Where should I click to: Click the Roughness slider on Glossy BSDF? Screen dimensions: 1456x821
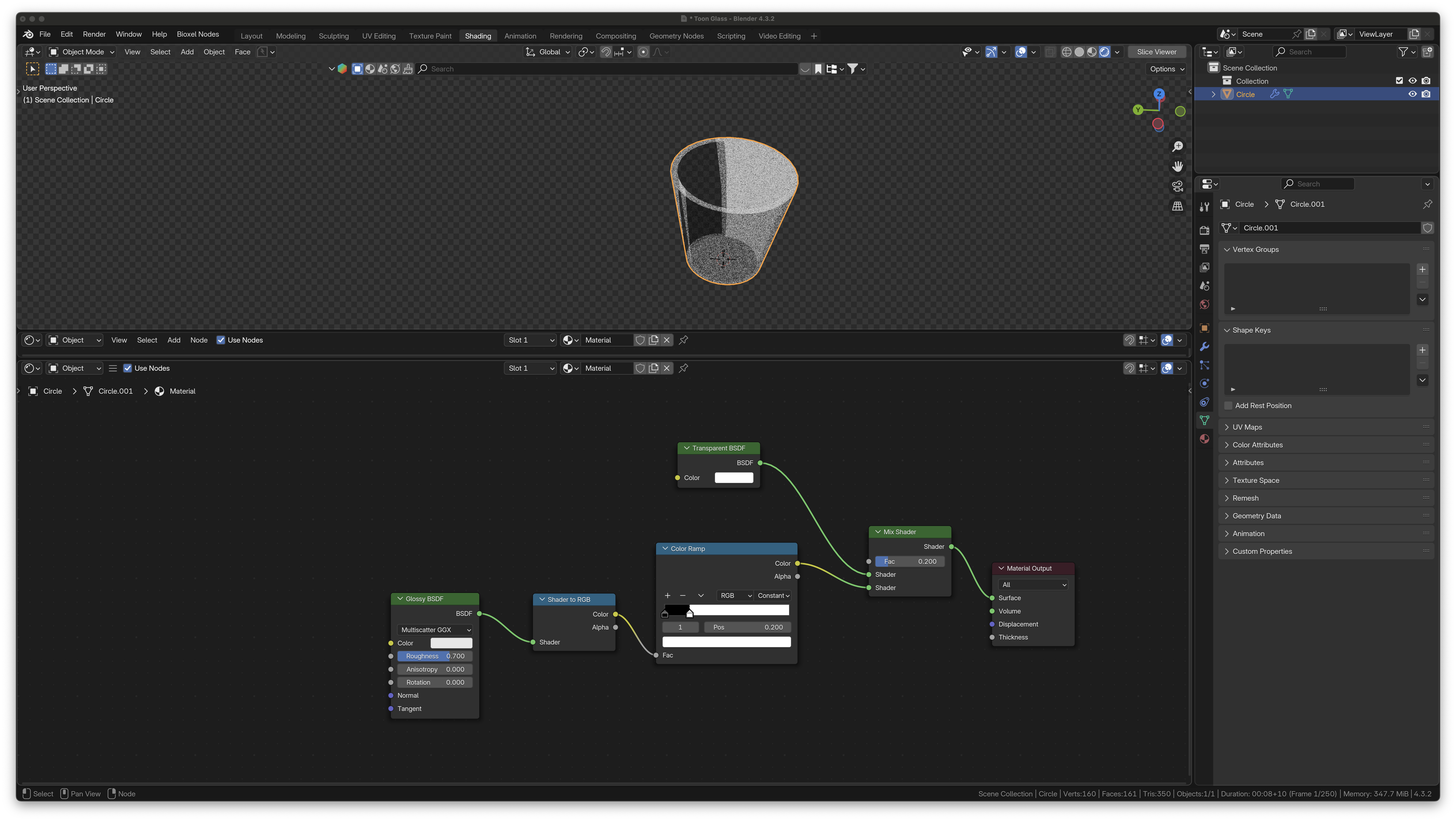tap(435, 657)
